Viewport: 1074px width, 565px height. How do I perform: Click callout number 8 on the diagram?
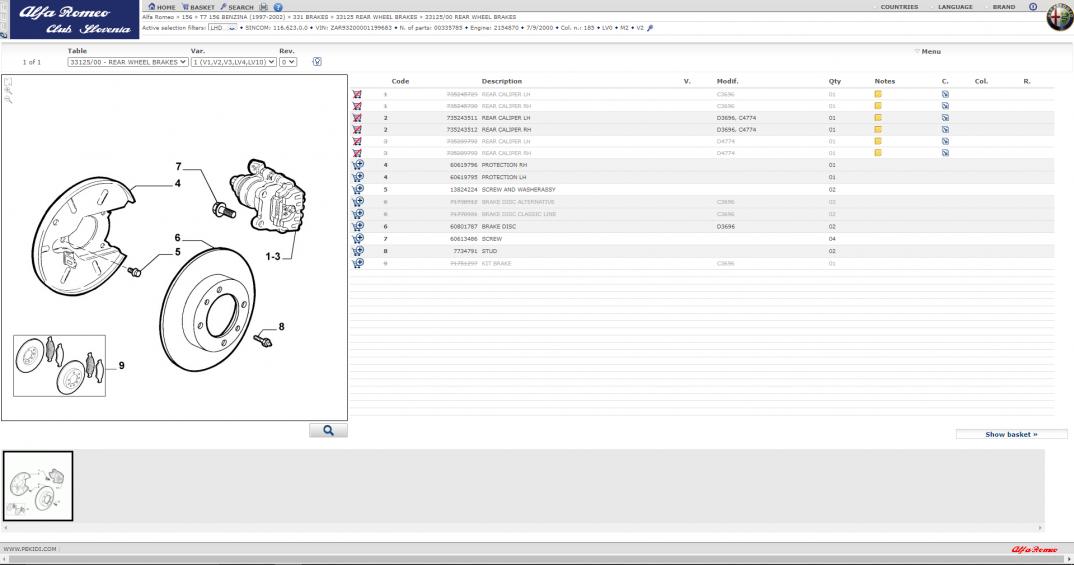coord(282,327)
